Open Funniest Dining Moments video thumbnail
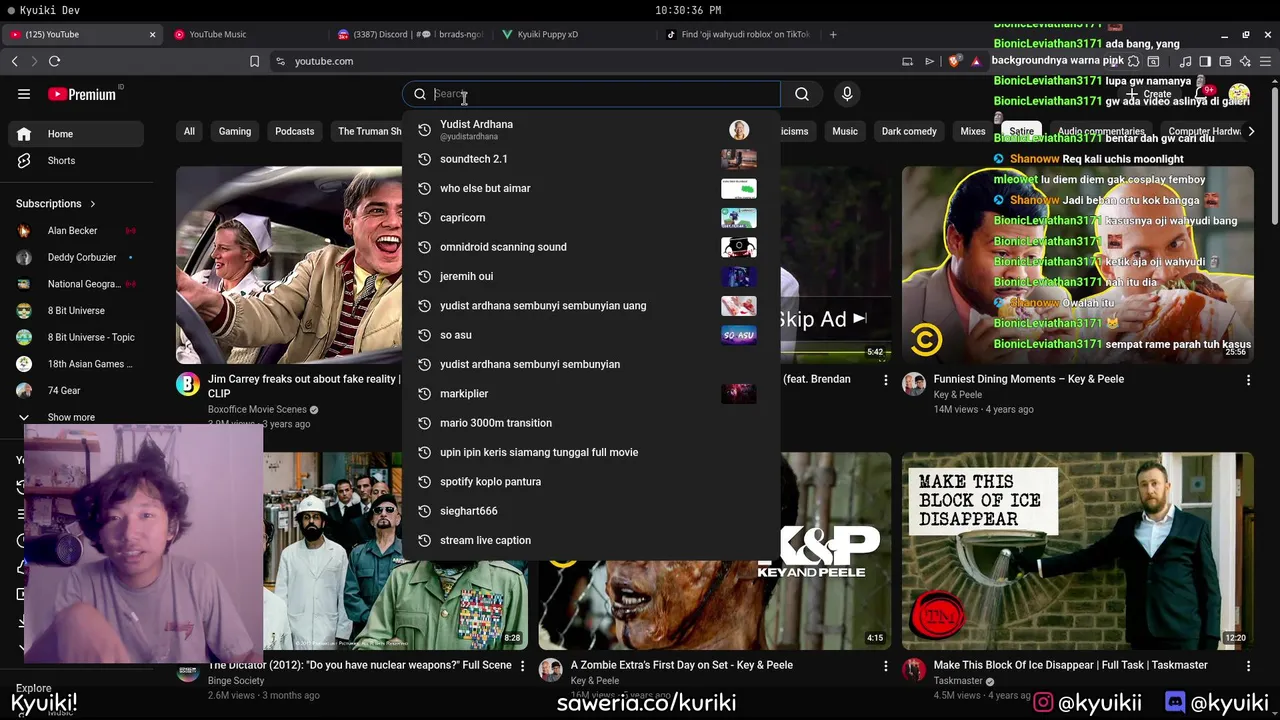The width and height of the screenshot is (1280, 720). coord(1078,265)
